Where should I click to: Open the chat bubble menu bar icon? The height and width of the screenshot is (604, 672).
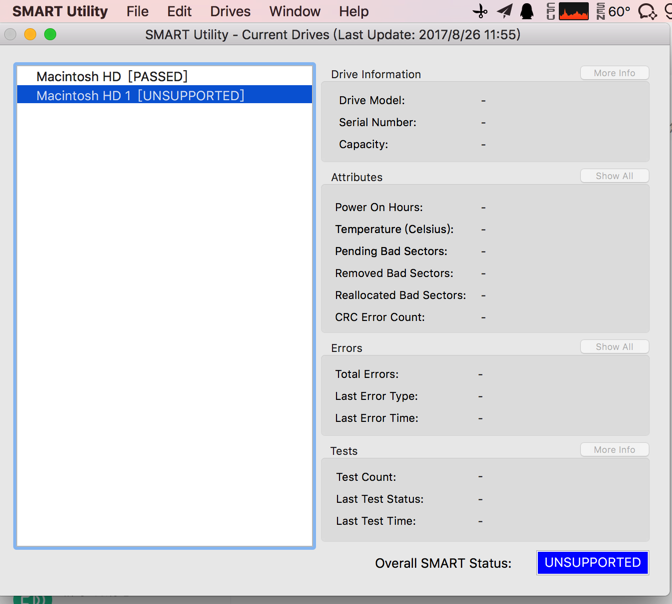coord(647,12)
